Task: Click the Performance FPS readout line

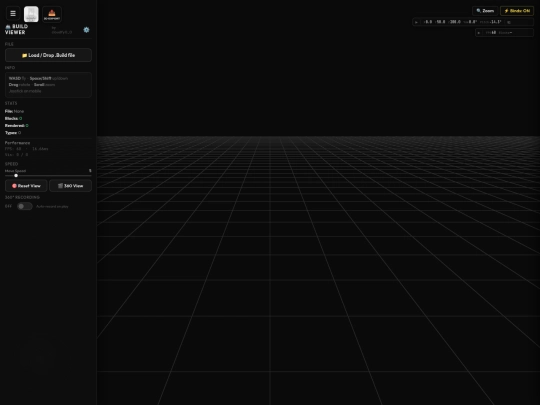Action: click(x=27, y=149)
